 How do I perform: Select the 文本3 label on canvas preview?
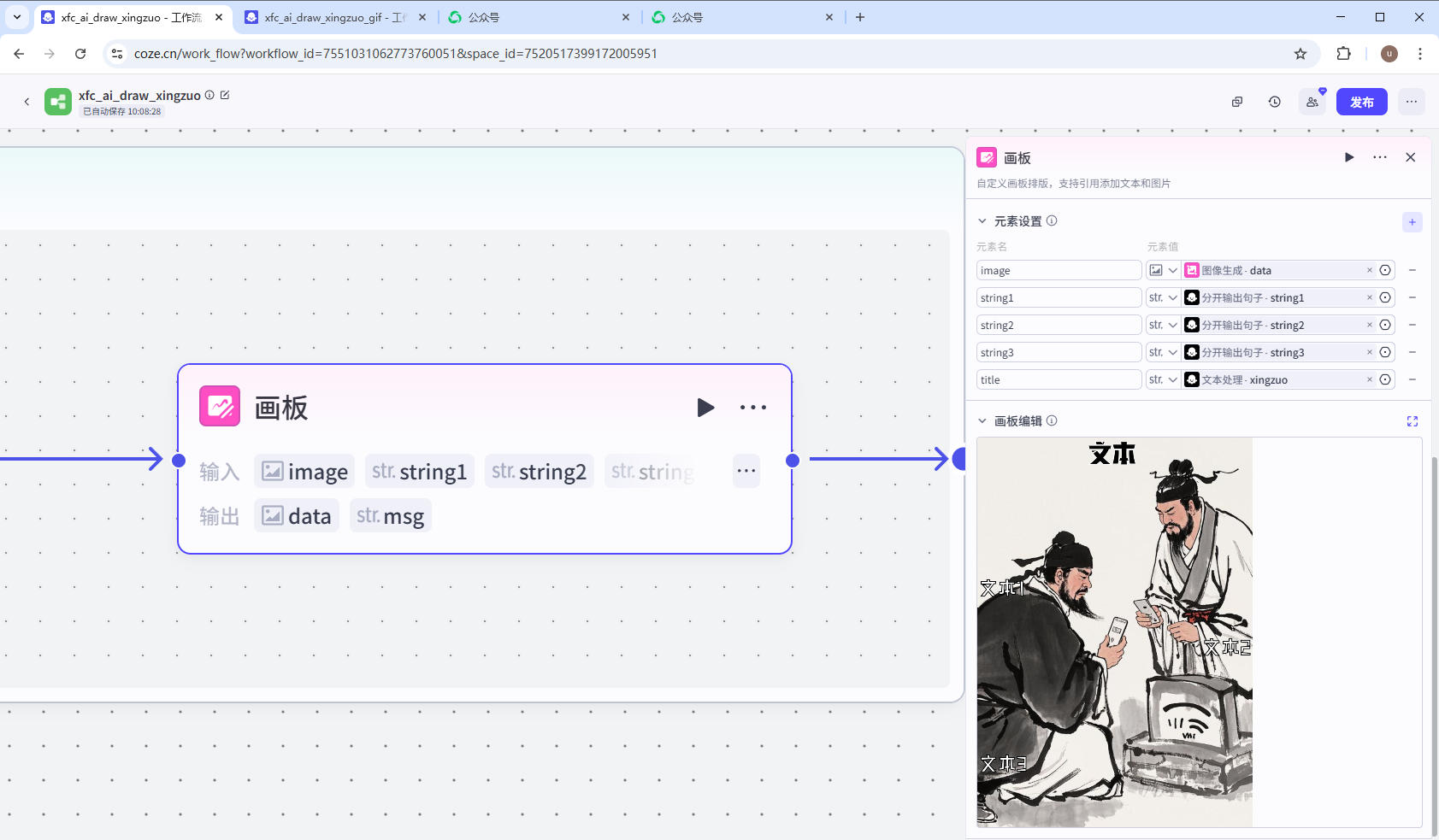1004,764
